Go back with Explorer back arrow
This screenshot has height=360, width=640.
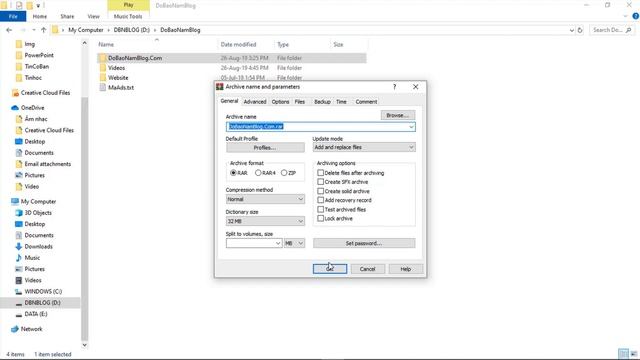coord(9,30)
